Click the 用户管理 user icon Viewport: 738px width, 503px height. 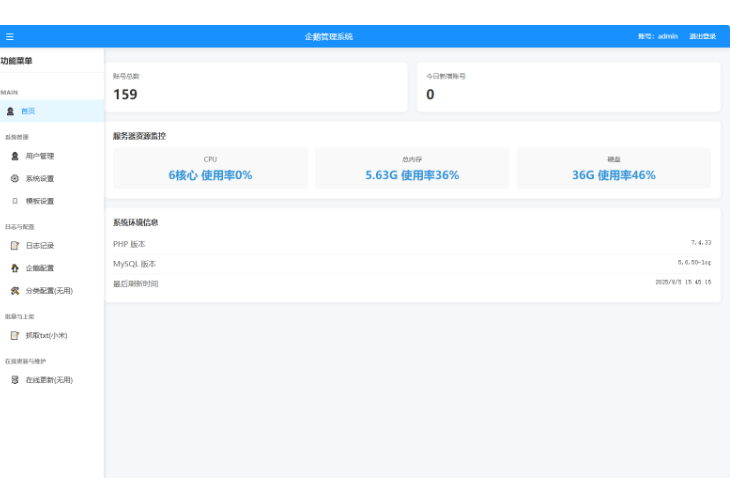click(x=15, y=156)
